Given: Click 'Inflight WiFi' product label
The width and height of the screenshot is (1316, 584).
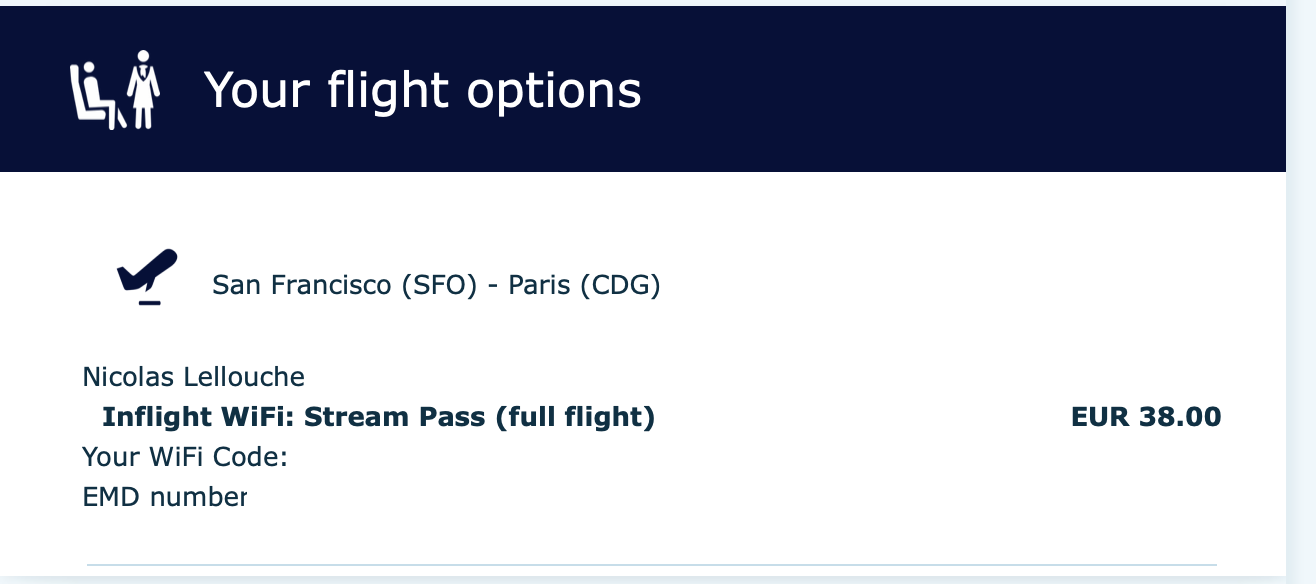Looking at the screenshot, I should pyautogui.click(x=199, y=417).
